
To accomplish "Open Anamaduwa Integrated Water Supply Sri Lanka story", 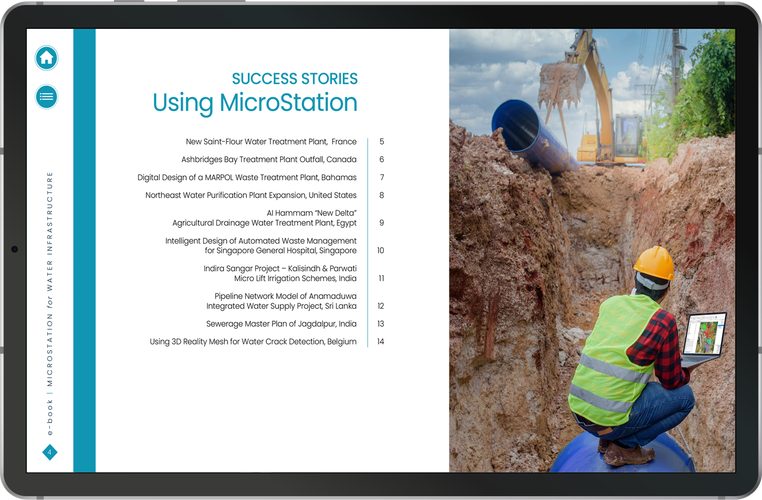I will point(281,301).
